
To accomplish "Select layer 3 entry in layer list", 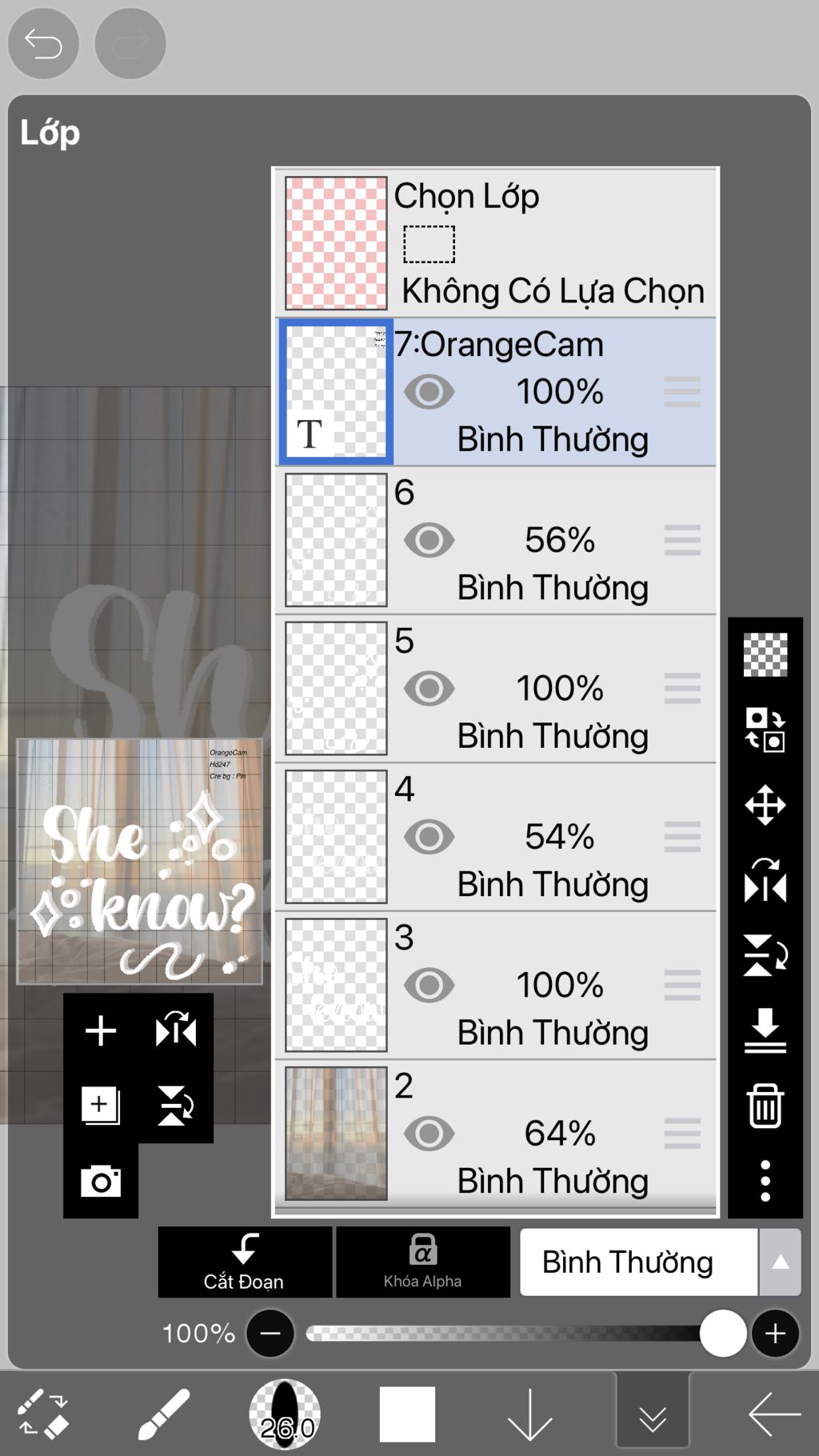I will [496, 985].
